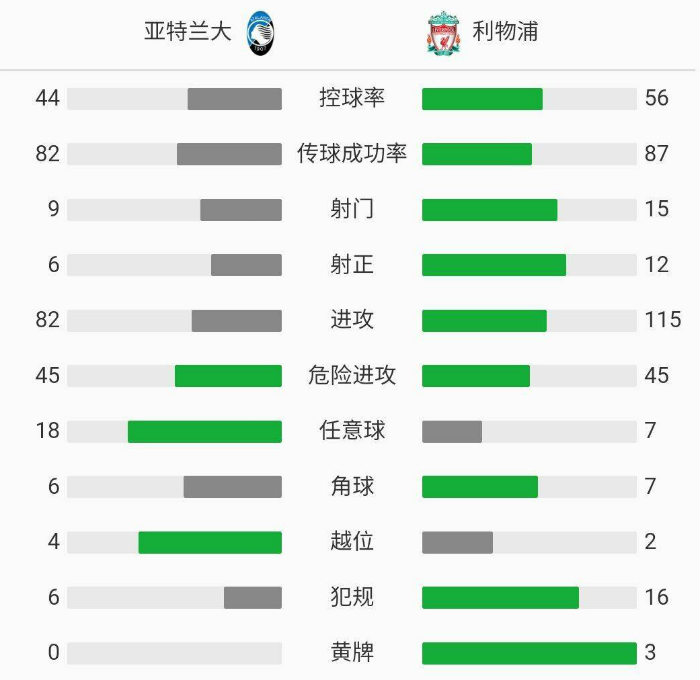This screenshot has width=700, height=680.
Task: Click Atalanta's green 越位 bar
Action: 210,542
